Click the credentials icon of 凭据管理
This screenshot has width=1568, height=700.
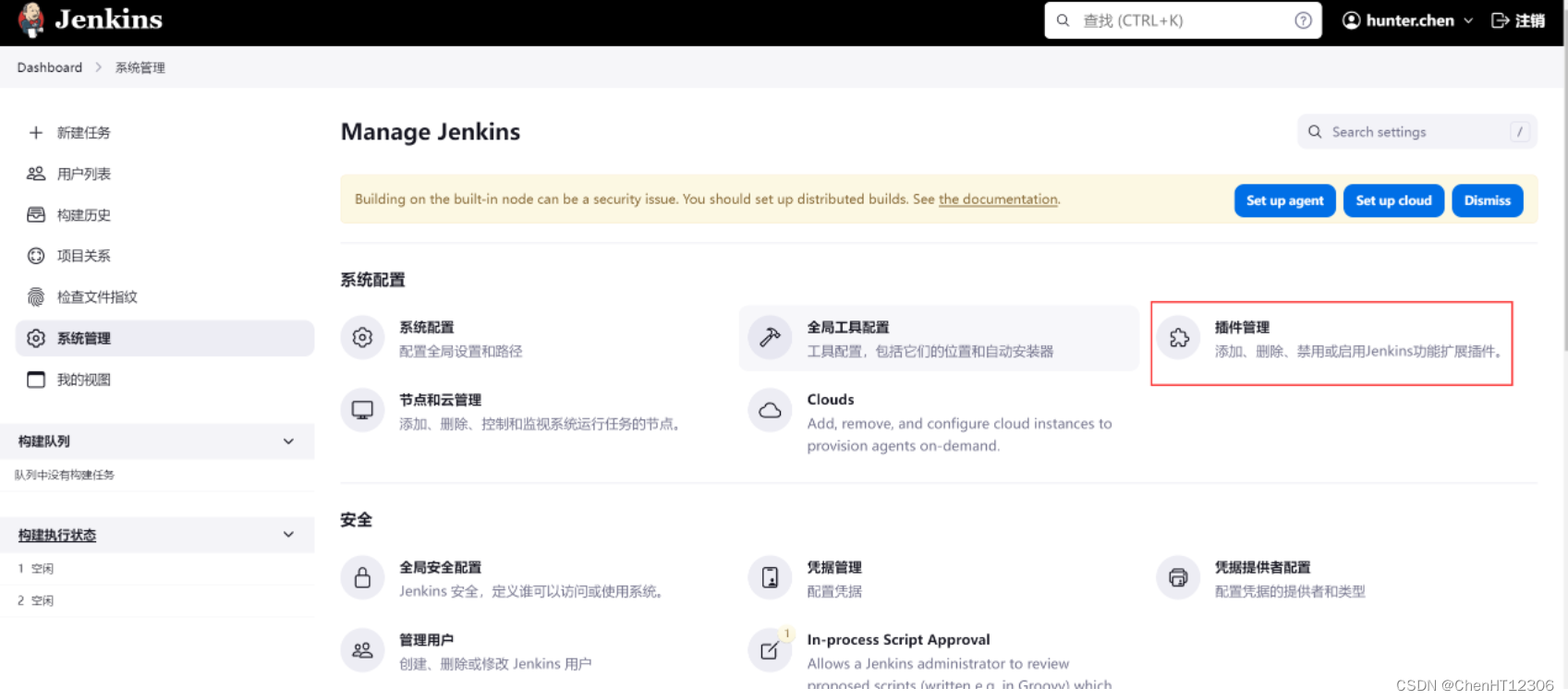(x=770, y=578)
